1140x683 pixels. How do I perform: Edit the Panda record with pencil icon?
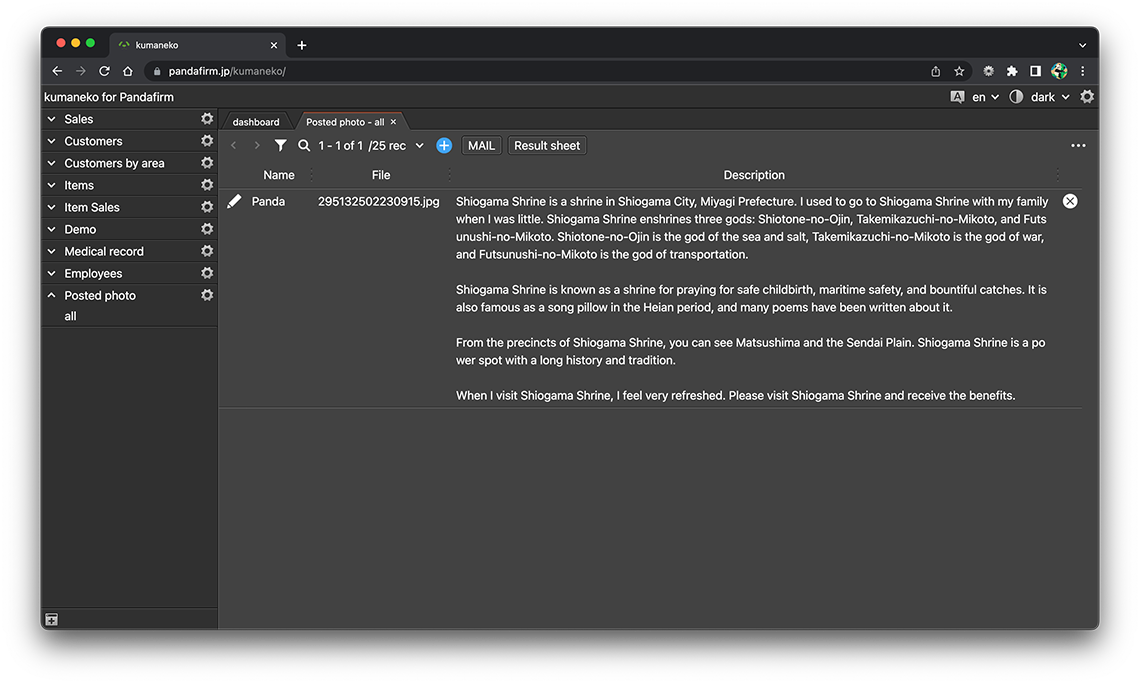(234, 202)
